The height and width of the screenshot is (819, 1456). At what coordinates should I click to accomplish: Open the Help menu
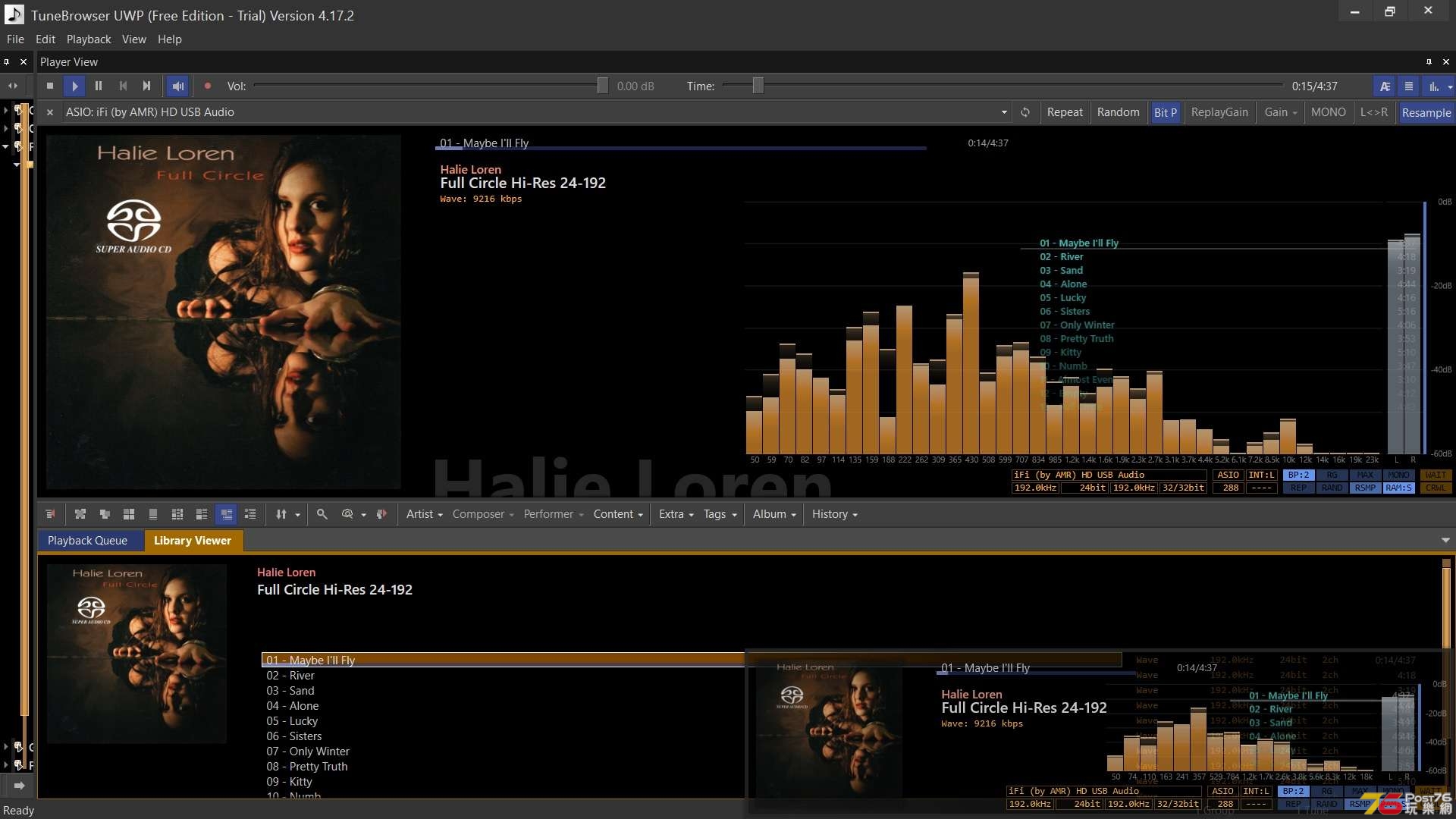click(170, 39)
